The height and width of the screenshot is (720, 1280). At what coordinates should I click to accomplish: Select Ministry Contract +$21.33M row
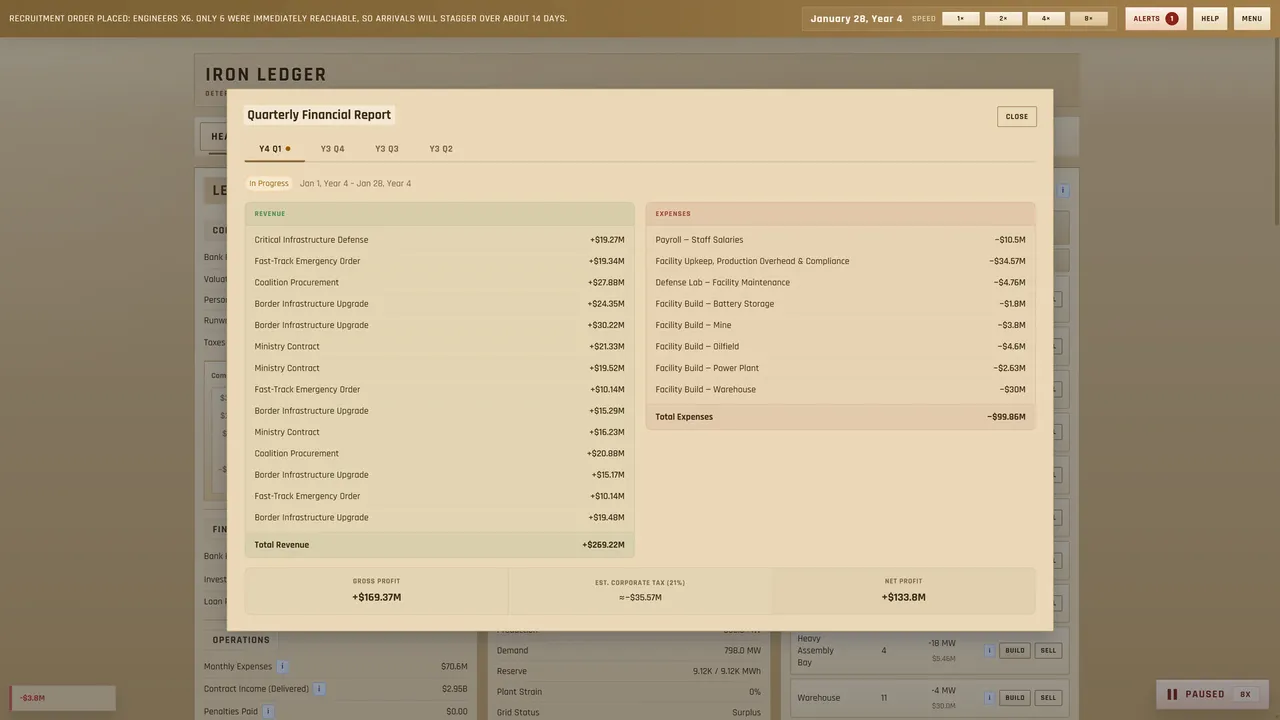click(439, 347)
